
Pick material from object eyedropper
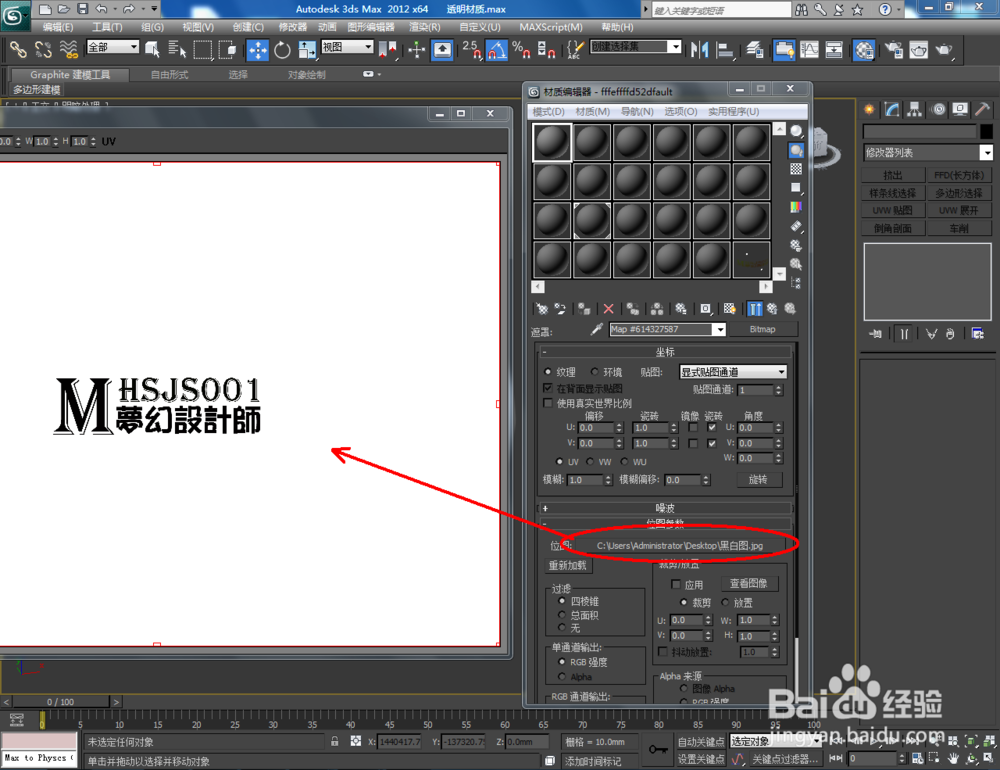coord(596,329)
